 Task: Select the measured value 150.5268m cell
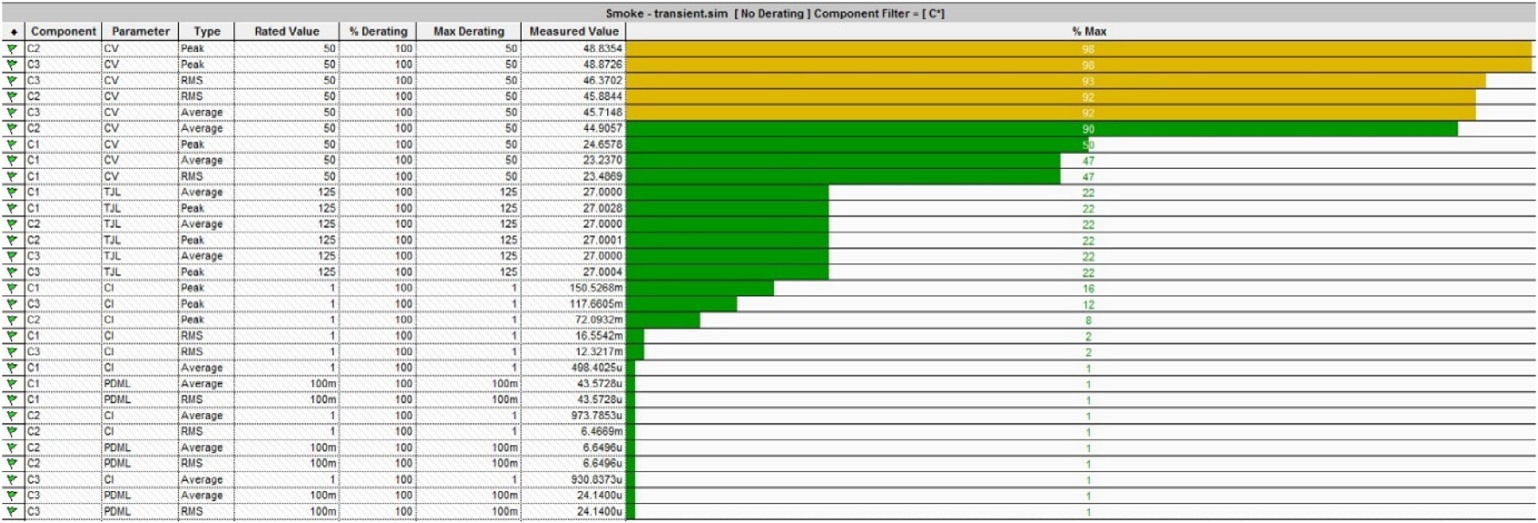tap(574, 288)
